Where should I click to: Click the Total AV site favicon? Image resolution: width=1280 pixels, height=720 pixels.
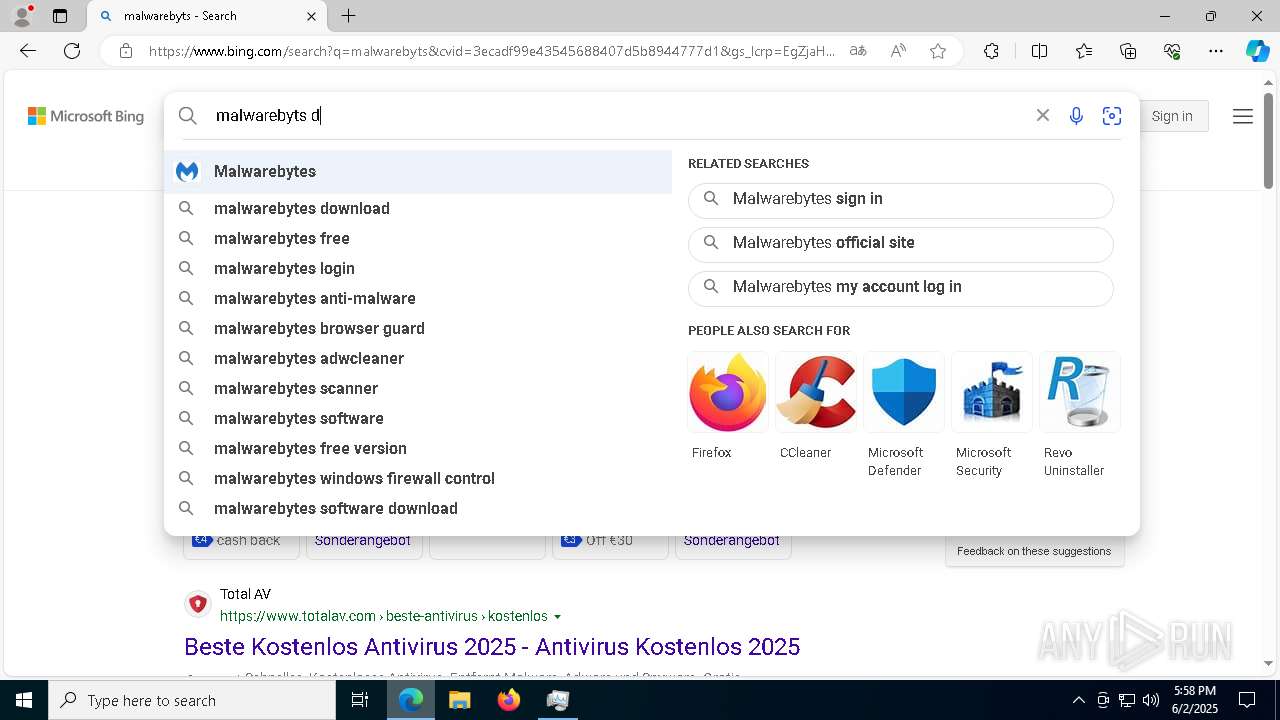[x=198, y=604]
